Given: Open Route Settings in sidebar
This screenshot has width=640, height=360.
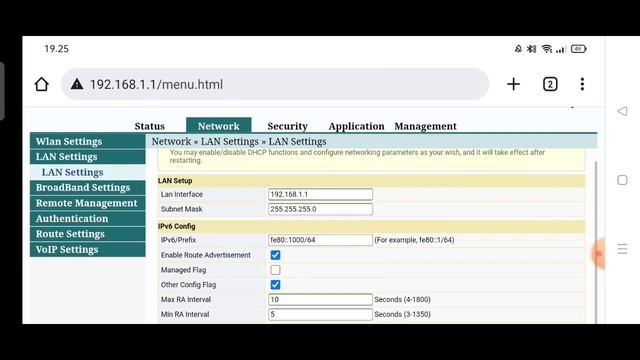Looking at the screenshot, I should pyautogui.click(x=88, y=234).
